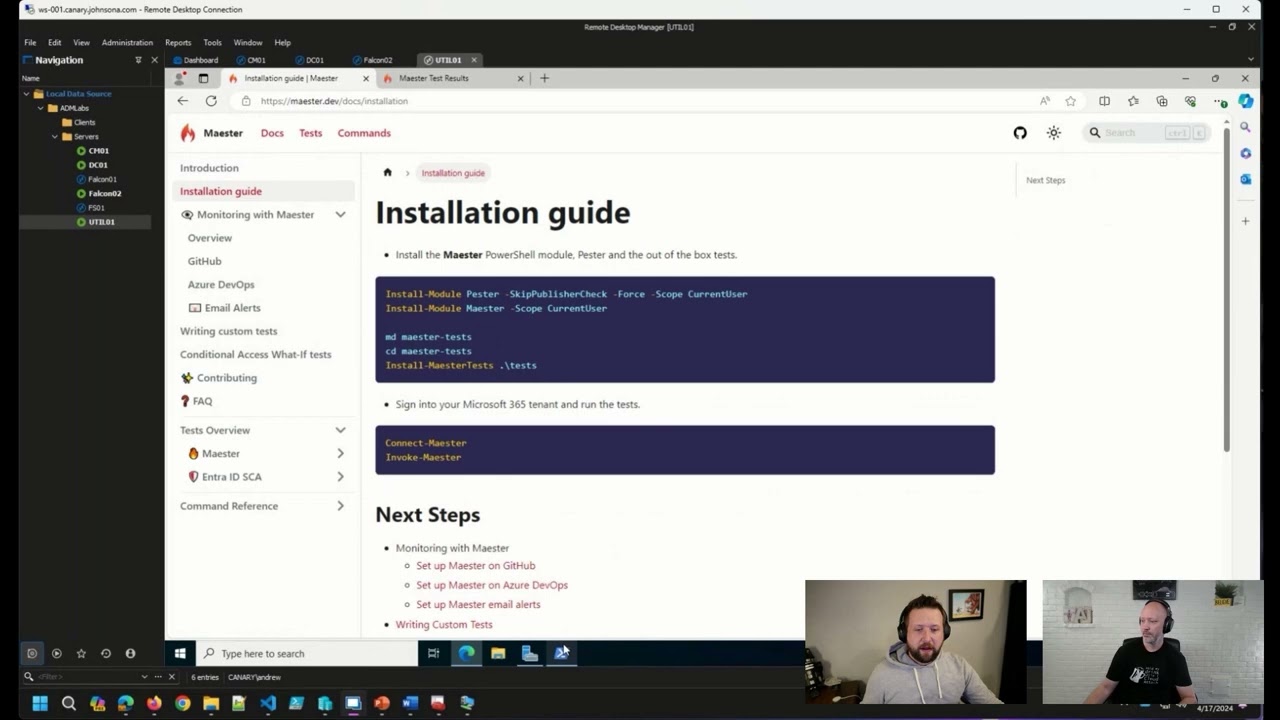The height and width of the screenshot is (720, 1280).
Task: Collapse the Servers folder
Action: [x=55, y=136]
